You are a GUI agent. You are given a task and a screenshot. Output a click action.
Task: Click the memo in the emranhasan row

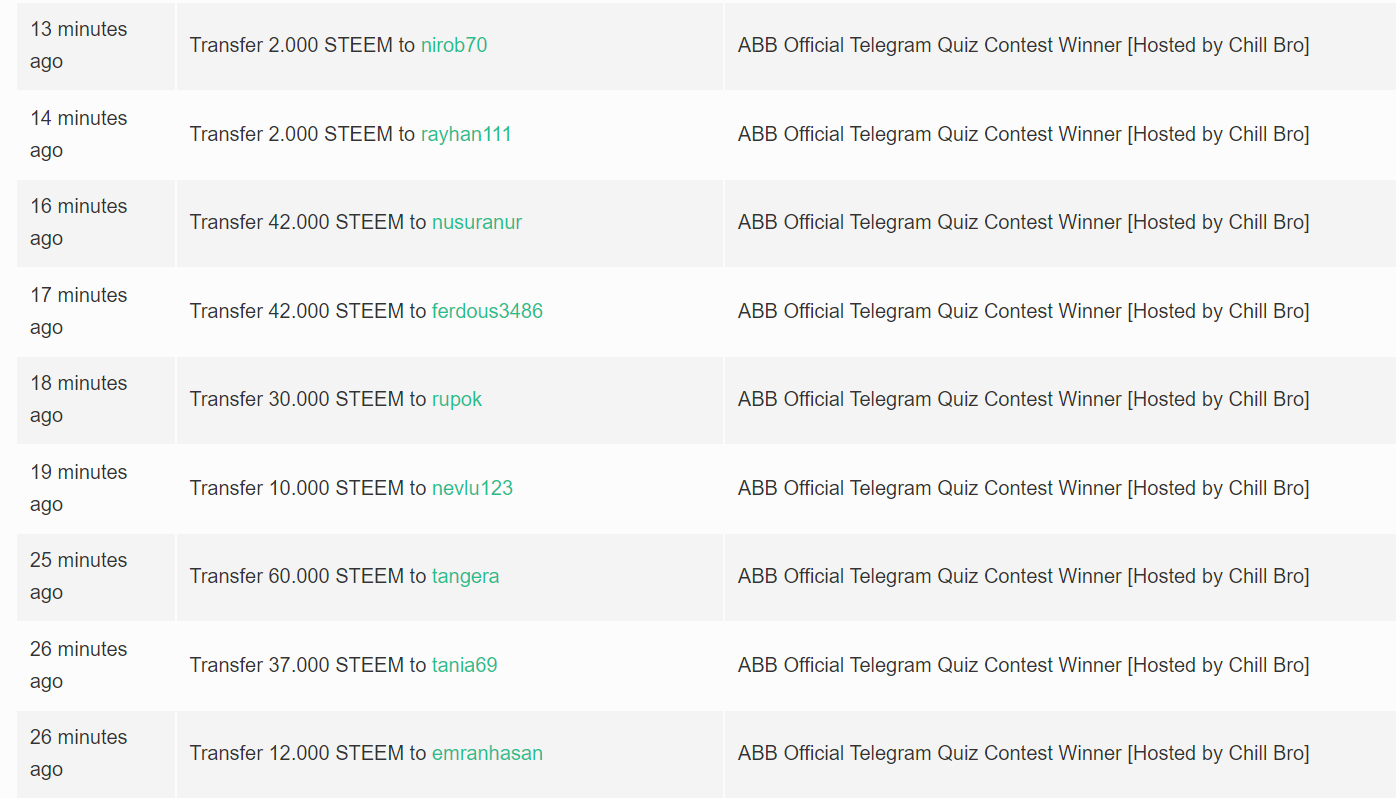click(1023, 753)
